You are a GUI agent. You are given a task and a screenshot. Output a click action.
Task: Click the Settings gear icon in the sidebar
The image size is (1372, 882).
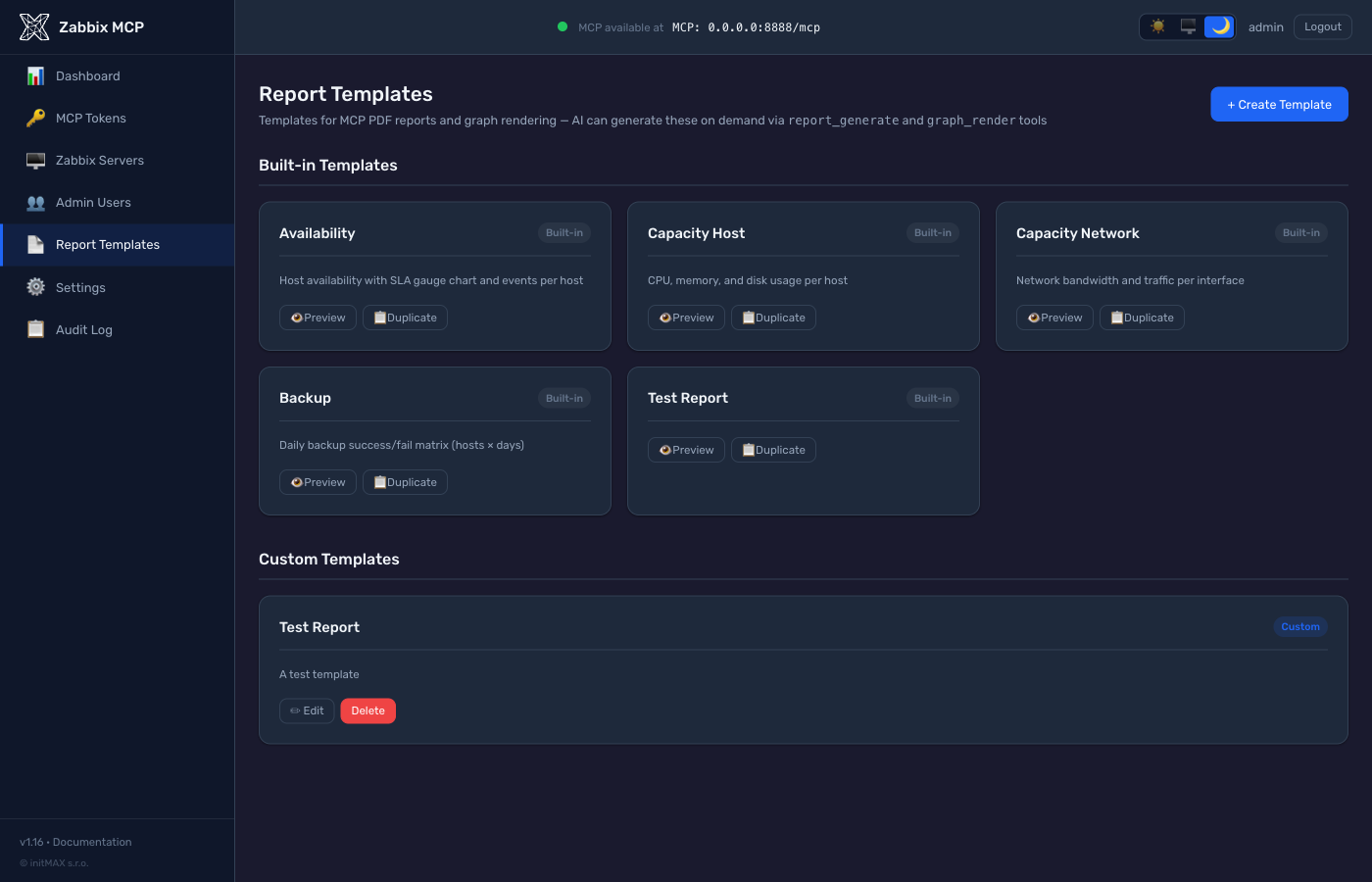click(36, 287)
